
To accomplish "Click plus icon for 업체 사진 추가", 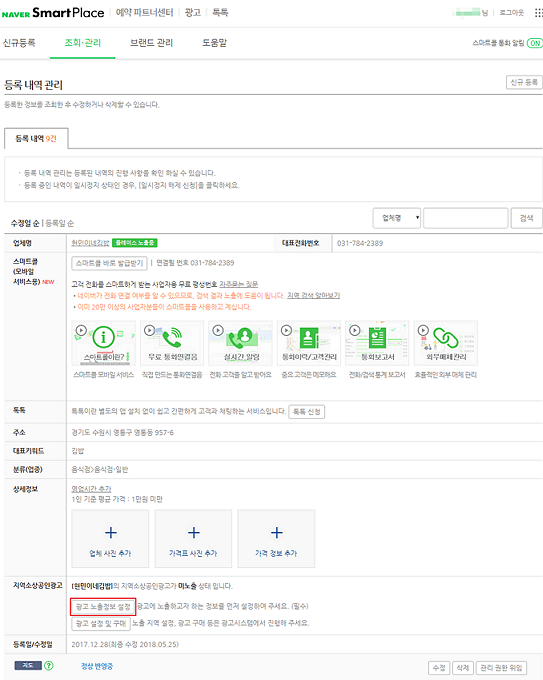I will [x=111, y=533].
